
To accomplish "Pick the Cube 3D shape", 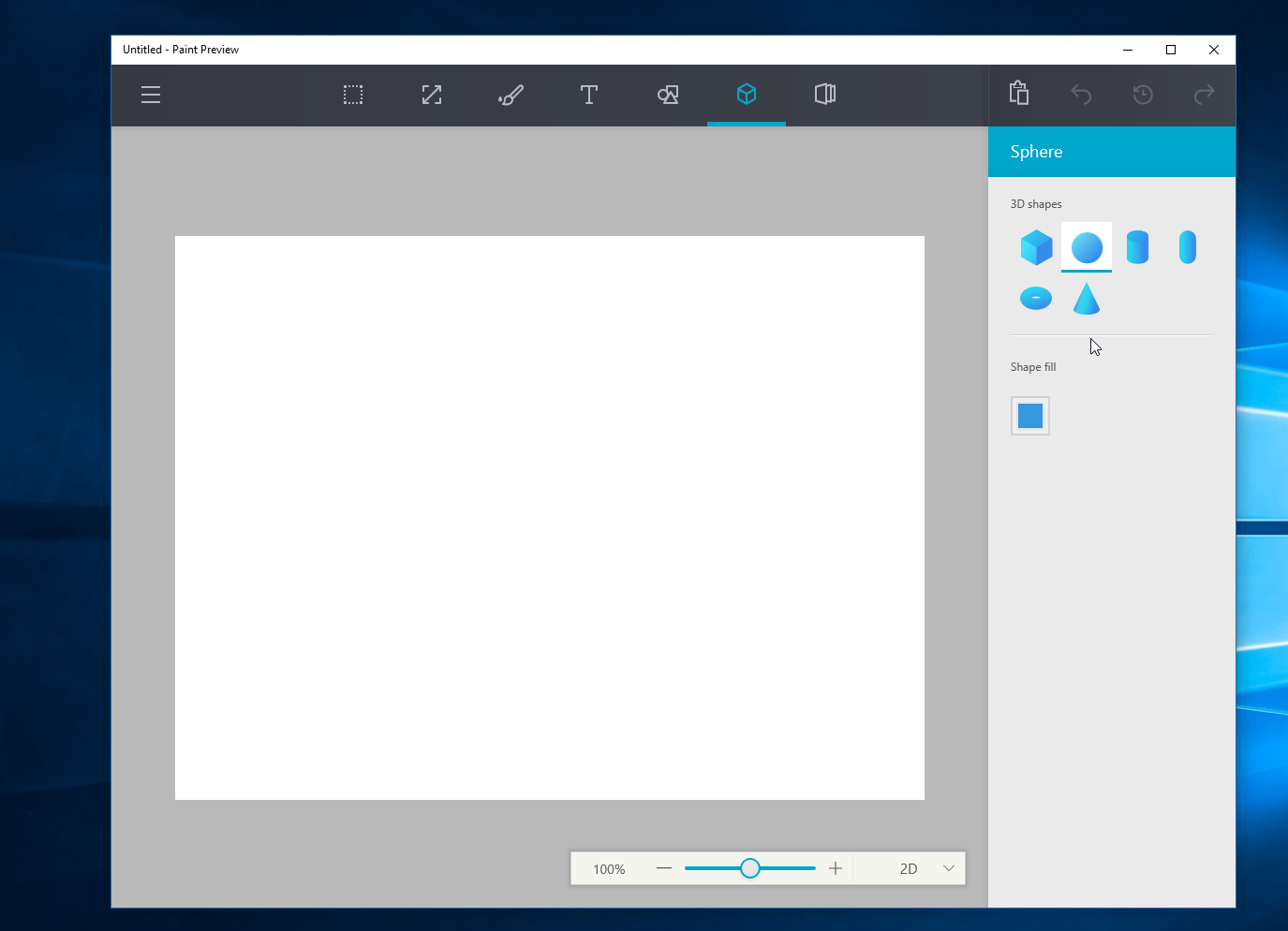I will point(1036,247).
